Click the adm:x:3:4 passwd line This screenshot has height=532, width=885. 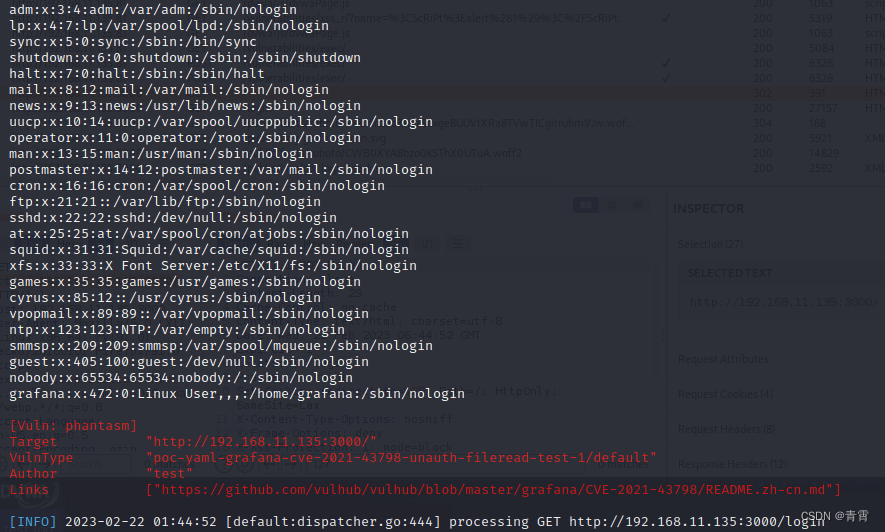click(x=153, y=10)
